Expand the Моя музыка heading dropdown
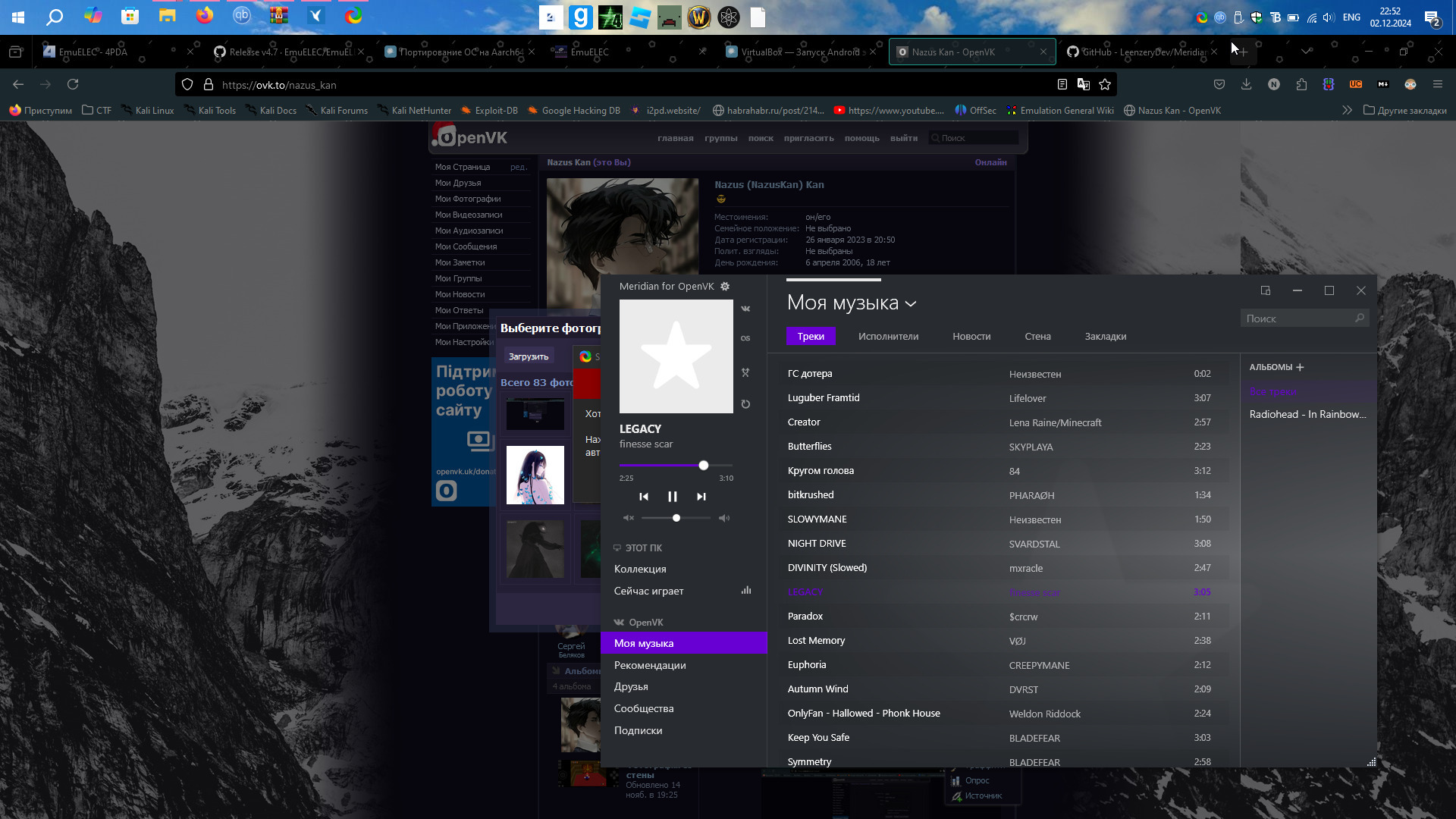1456x819 pixels. (911, 303)
